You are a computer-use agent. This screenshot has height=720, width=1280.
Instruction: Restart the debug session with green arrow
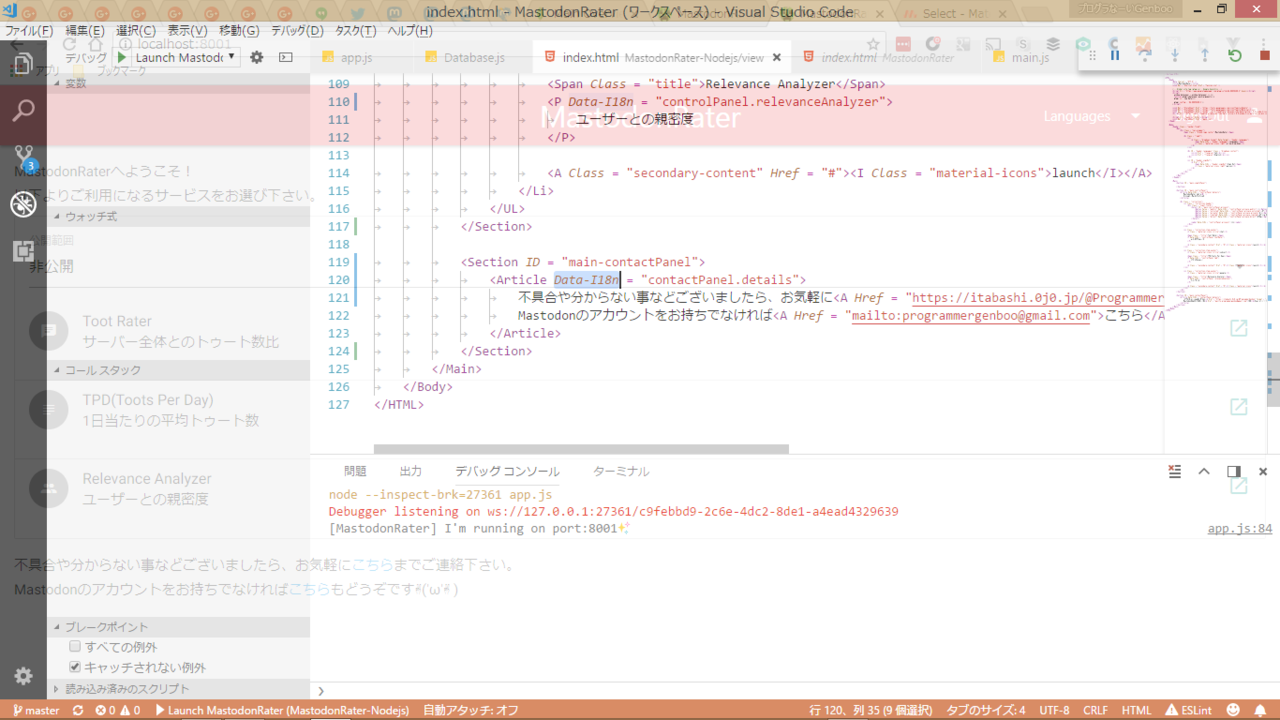click(1235, 55)
